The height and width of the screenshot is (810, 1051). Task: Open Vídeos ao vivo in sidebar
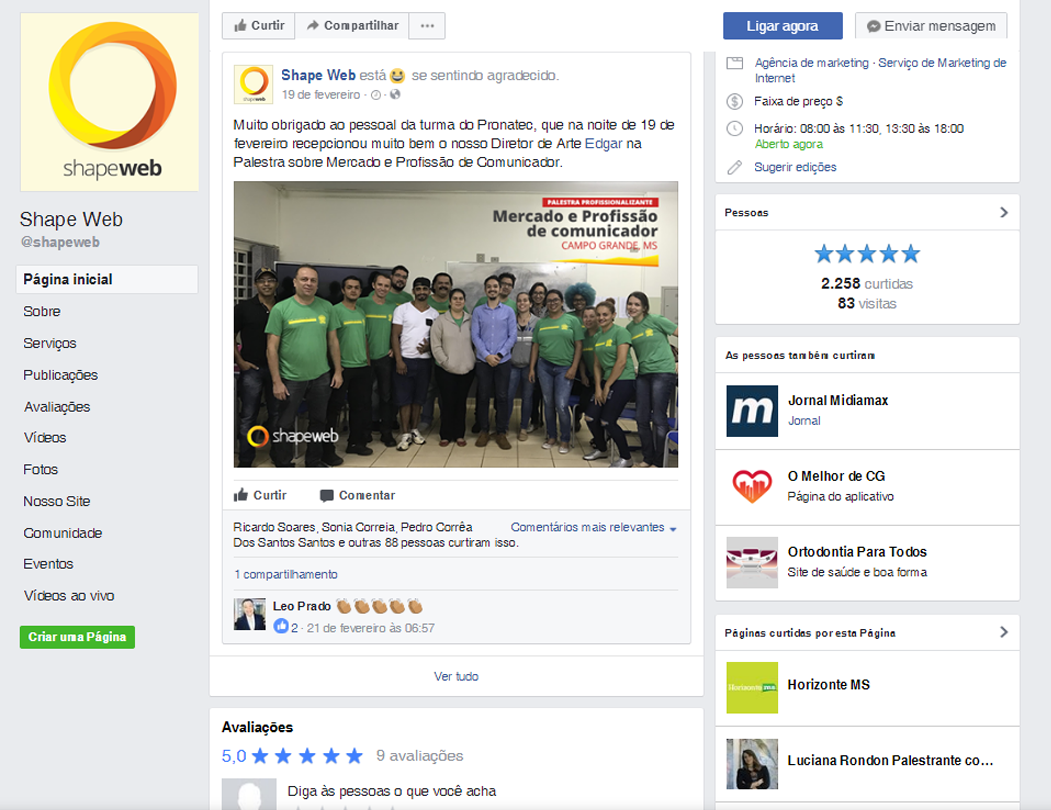tap(69, 595)
